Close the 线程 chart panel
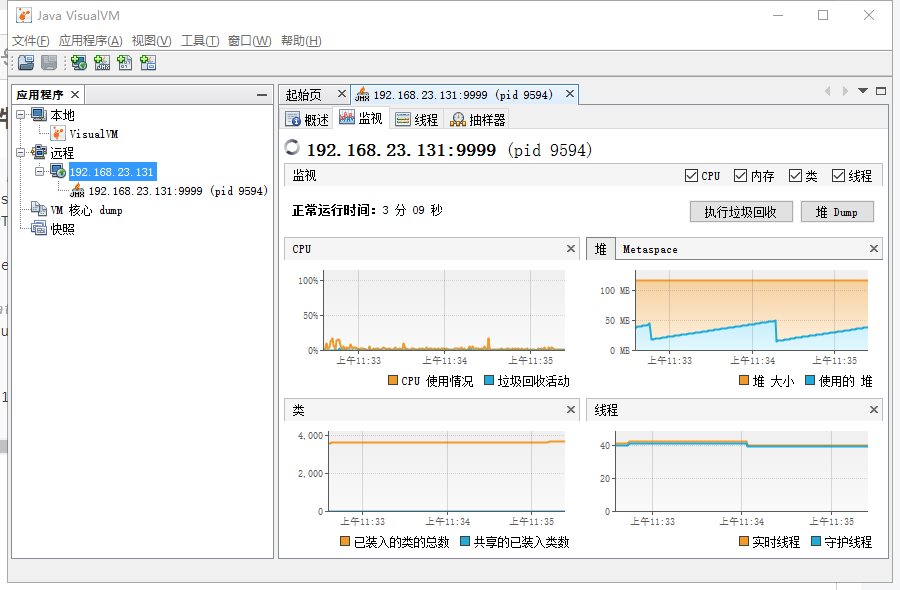The image size is (900, 590). point(874,409)
